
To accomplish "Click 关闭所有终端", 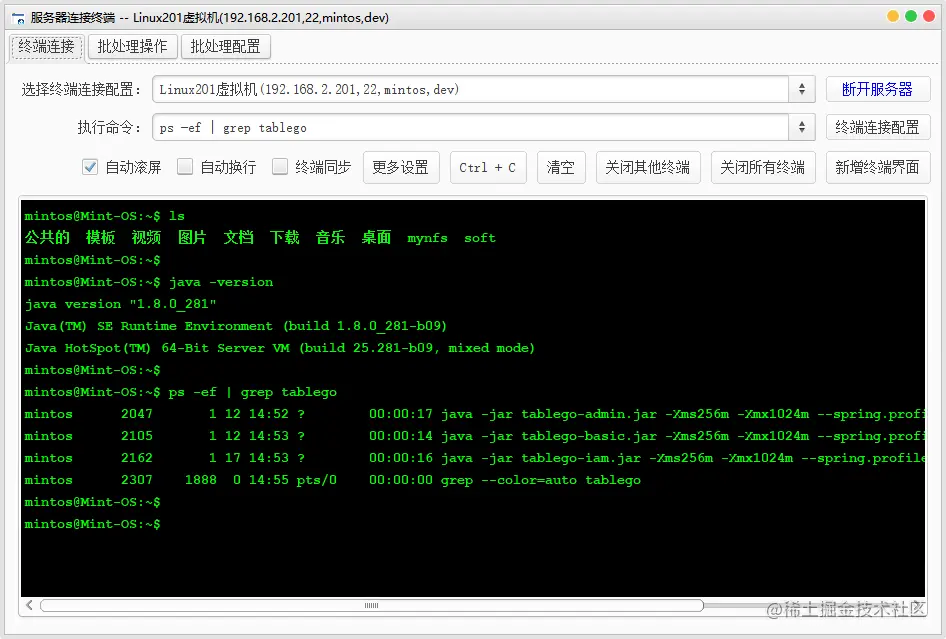I will [x=763, y=167].
